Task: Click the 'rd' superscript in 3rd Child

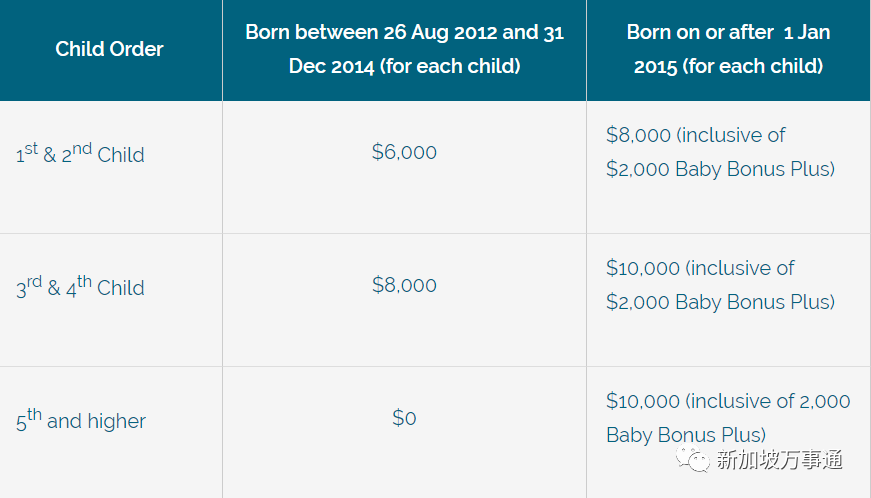Action: point(34,281)
